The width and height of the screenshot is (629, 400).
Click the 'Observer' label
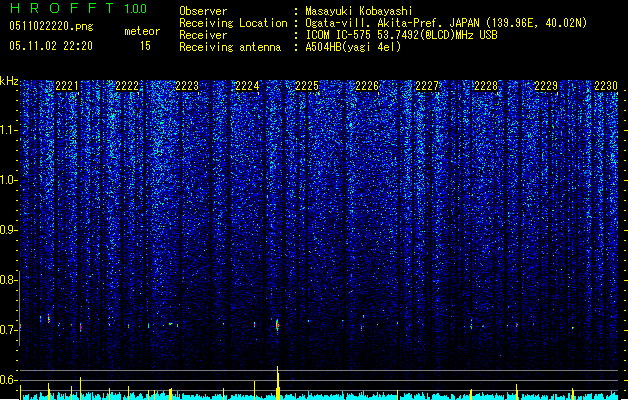click(x=203, y=11)
